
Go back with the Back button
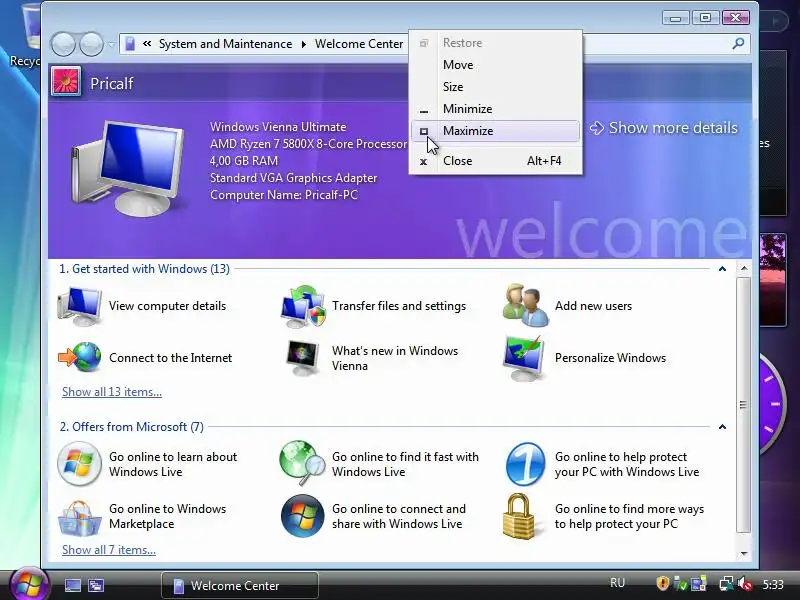(x=64, y=44)
